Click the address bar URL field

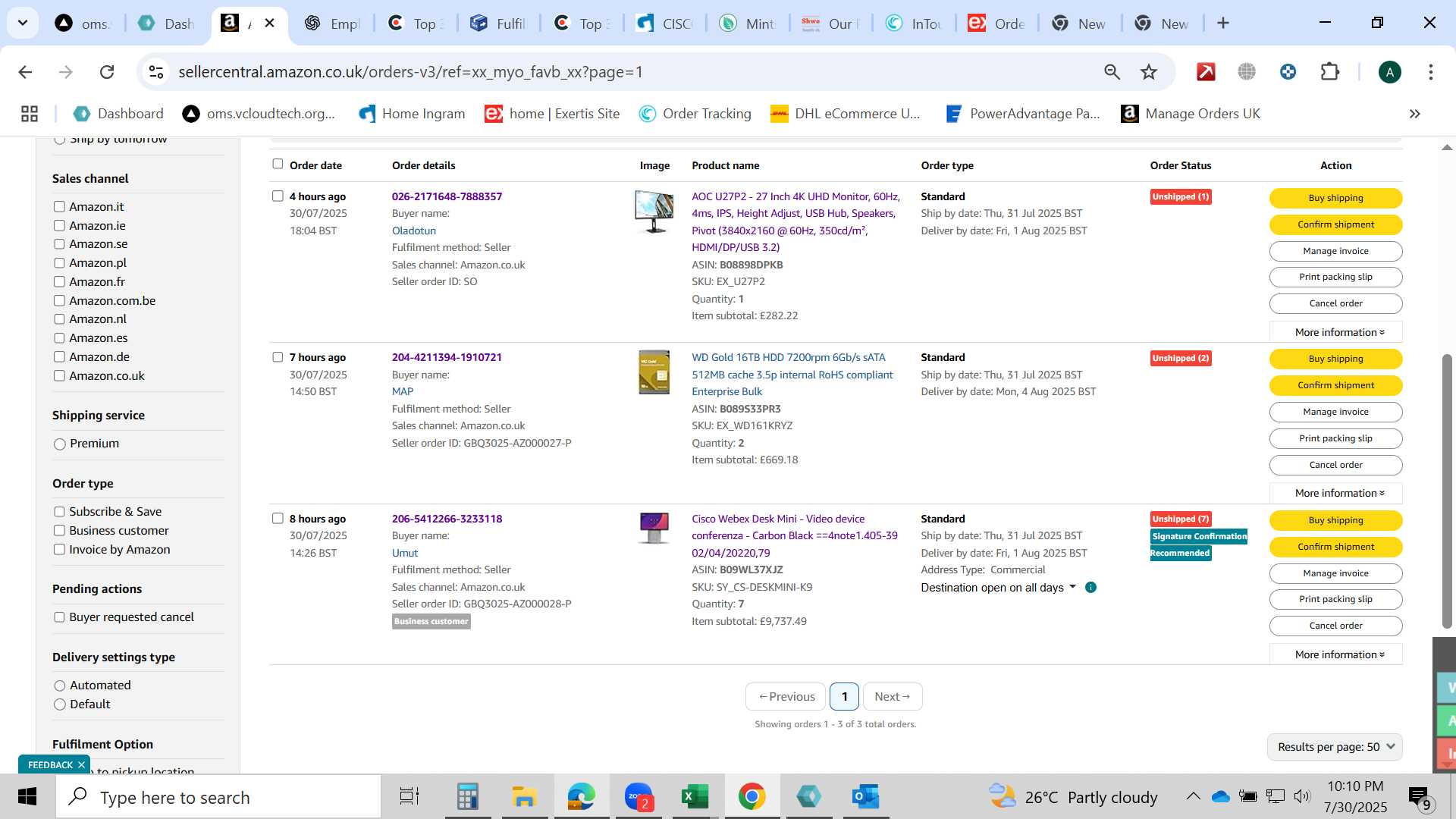(629, 72)
